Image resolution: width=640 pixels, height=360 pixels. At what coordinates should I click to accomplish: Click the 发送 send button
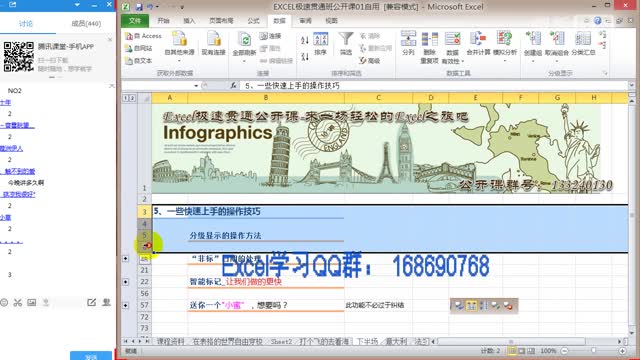[91, 356]
